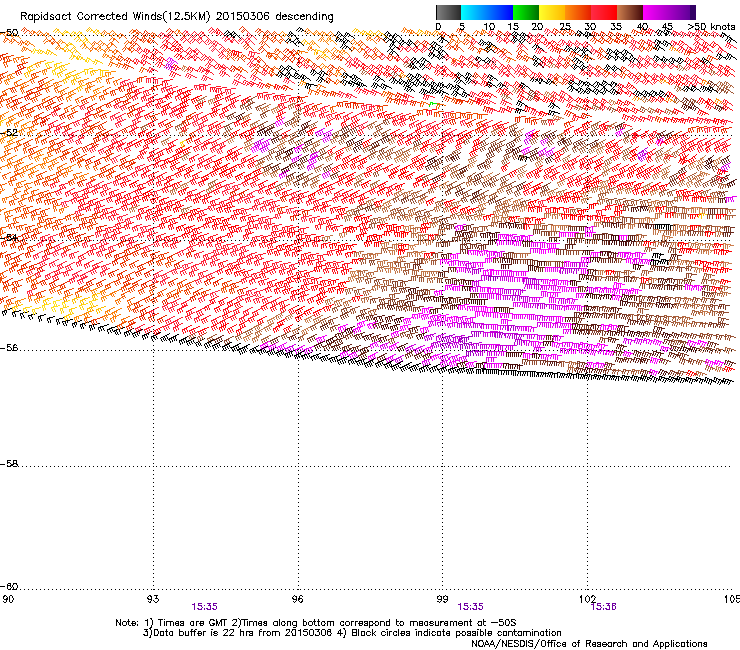
Task: Click the '-60' latitude label
Action: point(9,586)
